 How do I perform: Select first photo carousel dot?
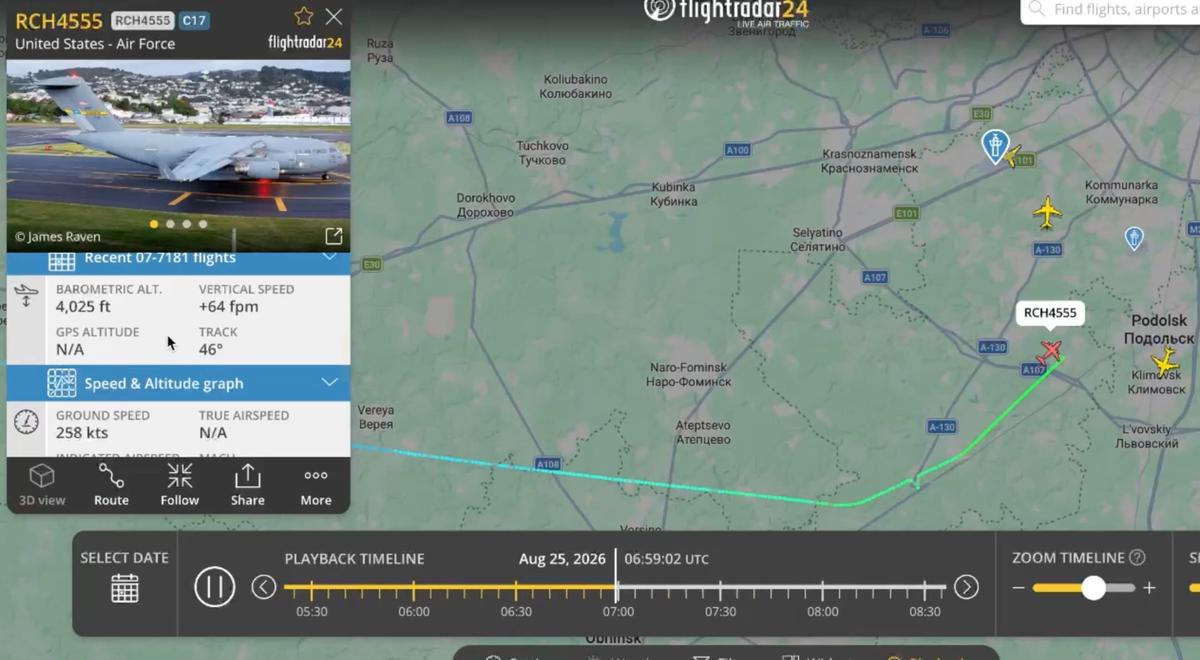[154, 224]
